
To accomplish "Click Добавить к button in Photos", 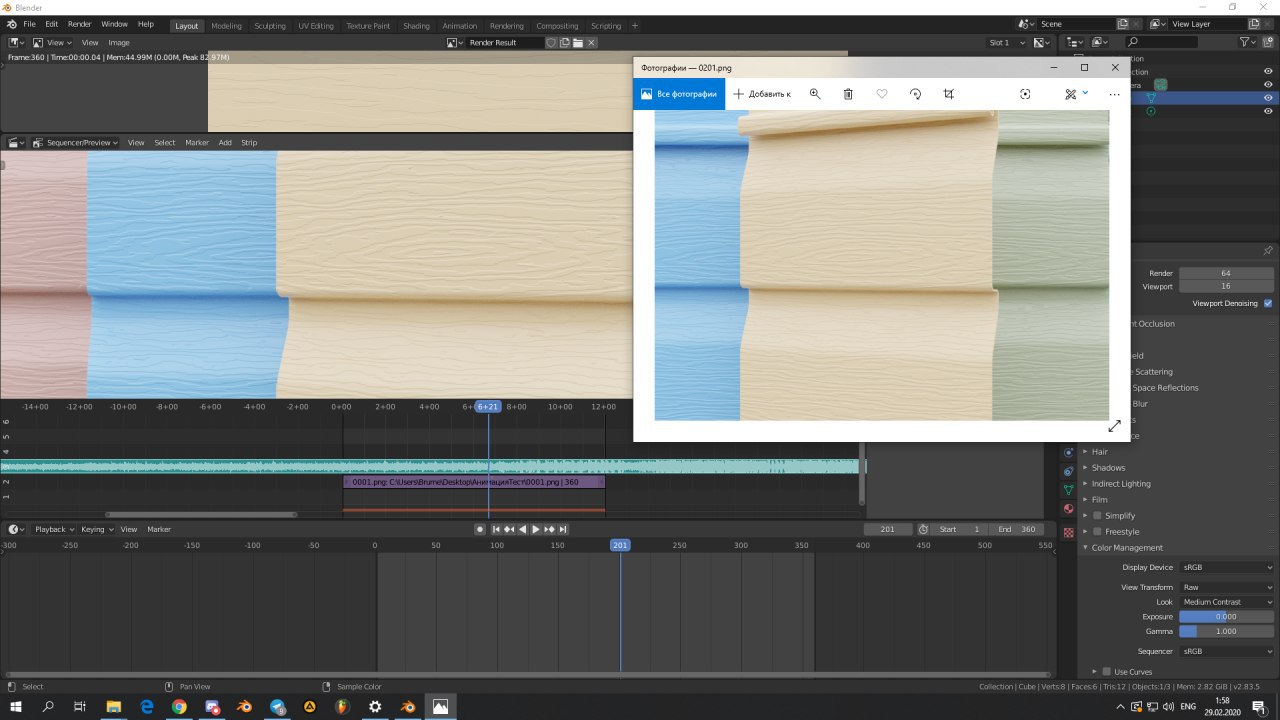I will [762, 94].
